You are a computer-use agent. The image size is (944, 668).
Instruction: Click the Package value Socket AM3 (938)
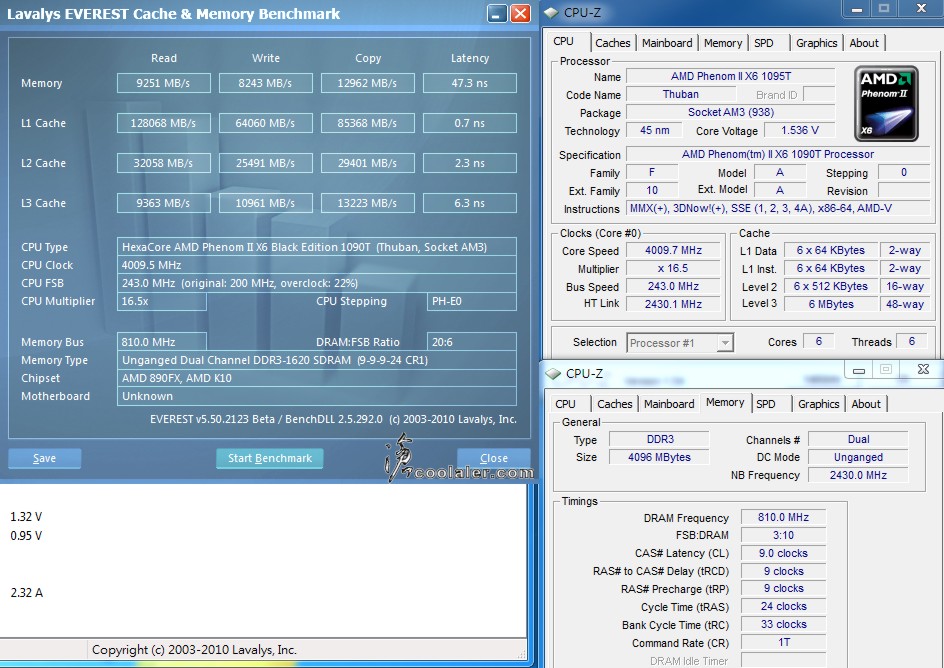point(731,113)
